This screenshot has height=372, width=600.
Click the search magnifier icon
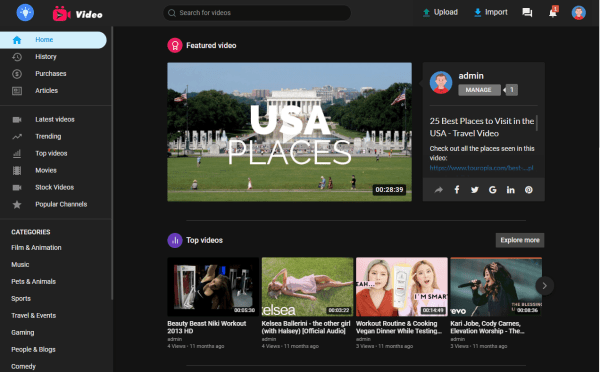tap(172, 13)
